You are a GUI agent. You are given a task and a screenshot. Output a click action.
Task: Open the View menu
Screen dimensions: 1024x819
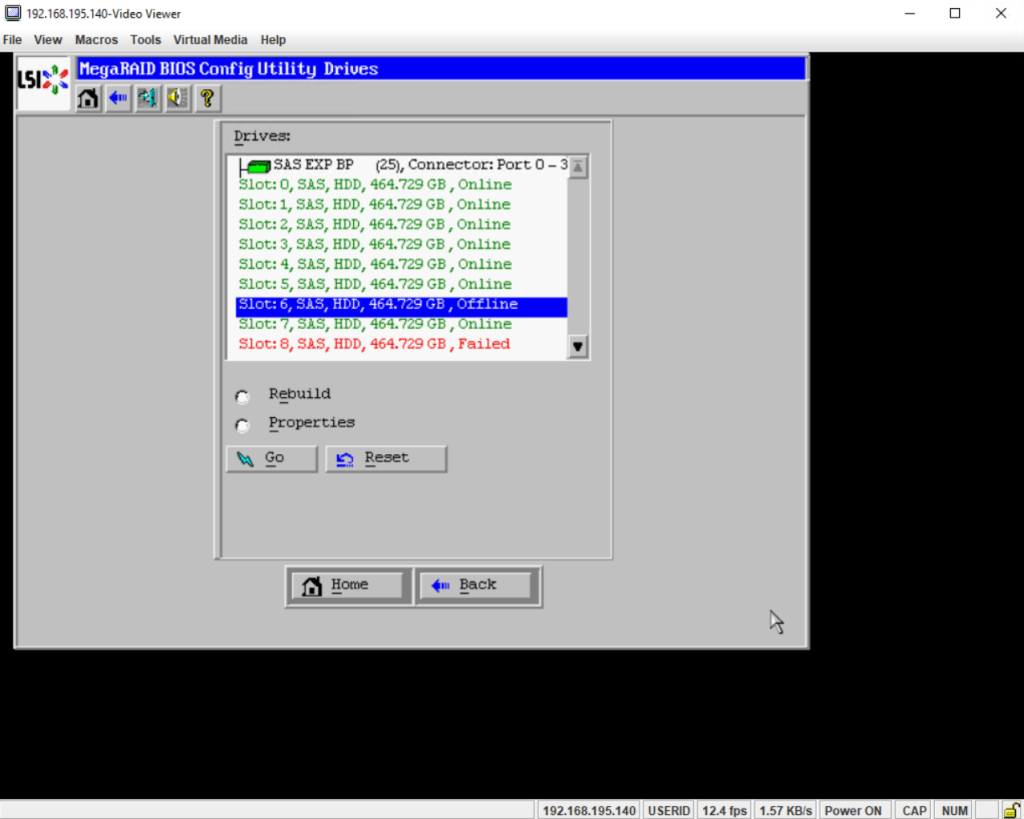(48, 40)
